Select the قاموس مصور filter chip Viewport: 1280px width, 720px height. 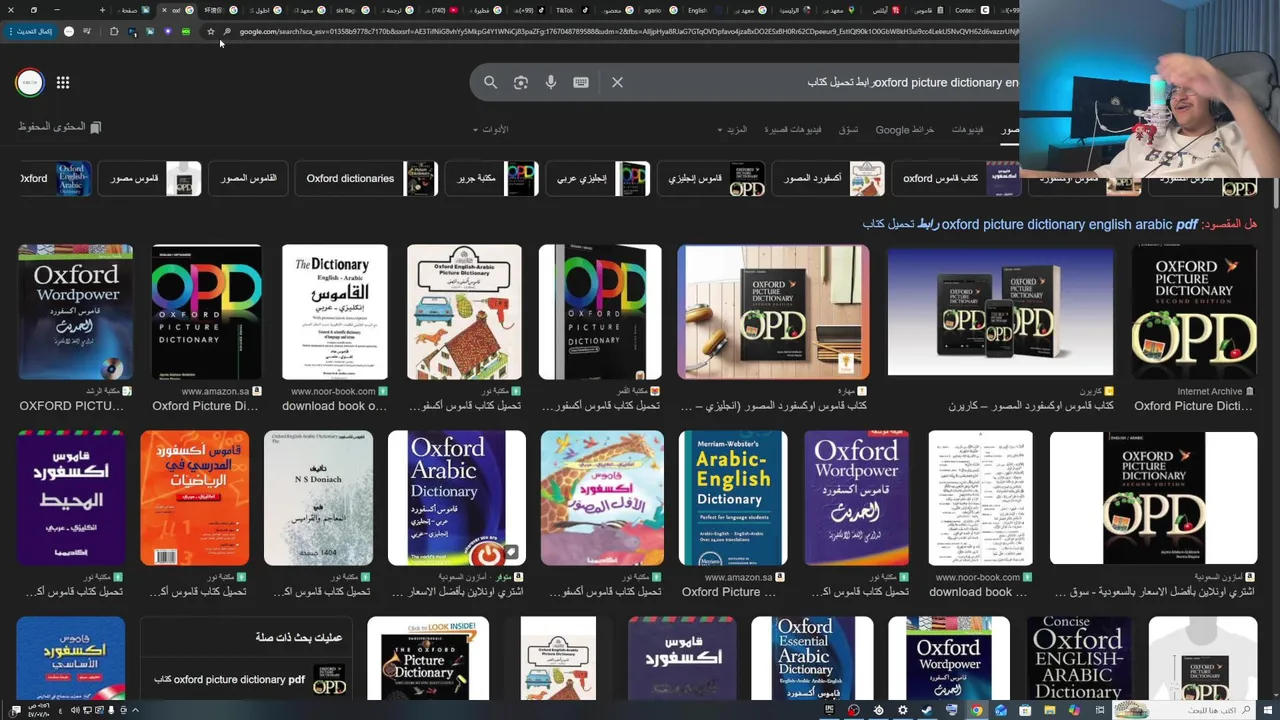(x=150, y=178)
